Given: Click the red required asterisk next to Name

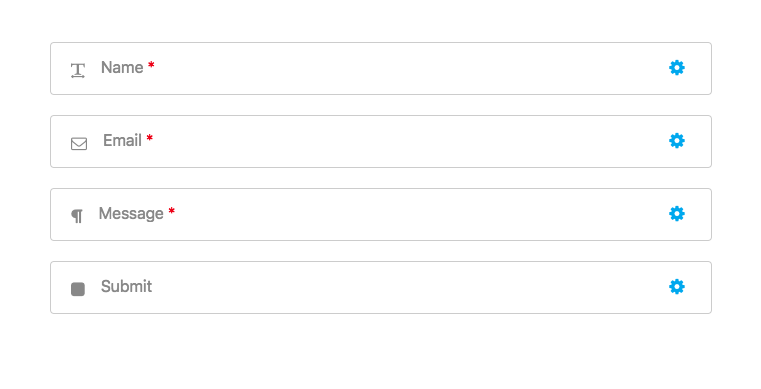Looking at the screenshot, I should tap(151, 65).
